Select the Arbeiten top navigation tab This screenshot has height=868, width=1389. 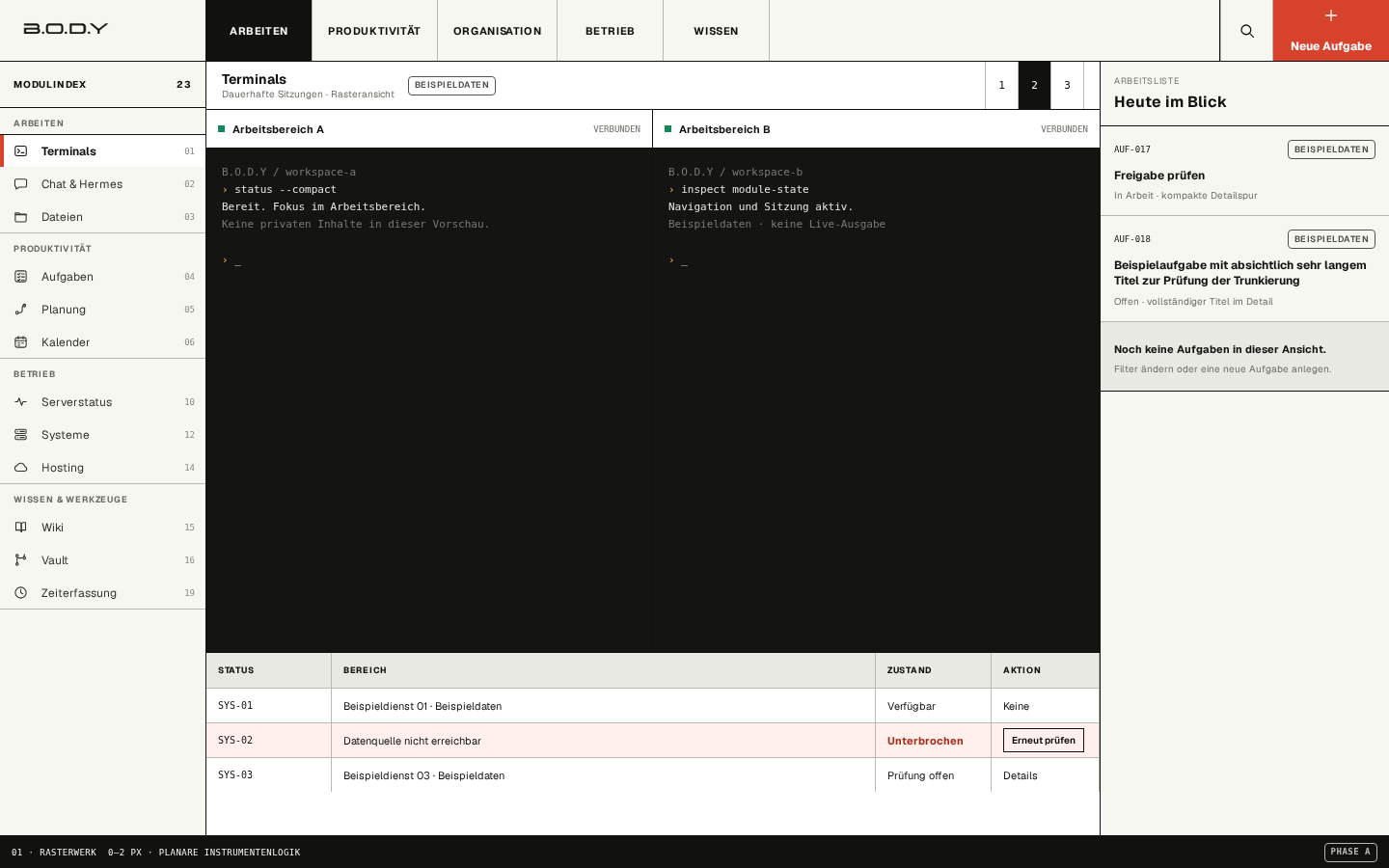coord(259,31)
